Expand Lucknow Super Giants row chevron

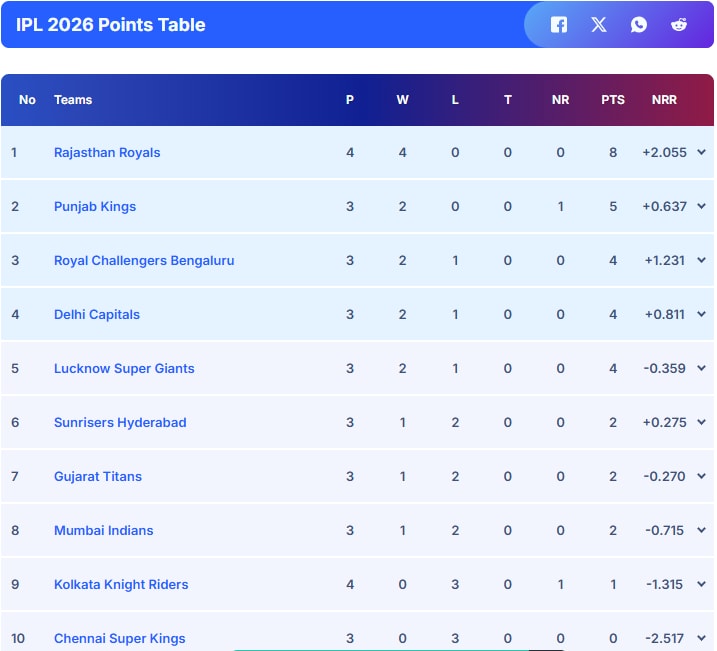coord(701,369)
